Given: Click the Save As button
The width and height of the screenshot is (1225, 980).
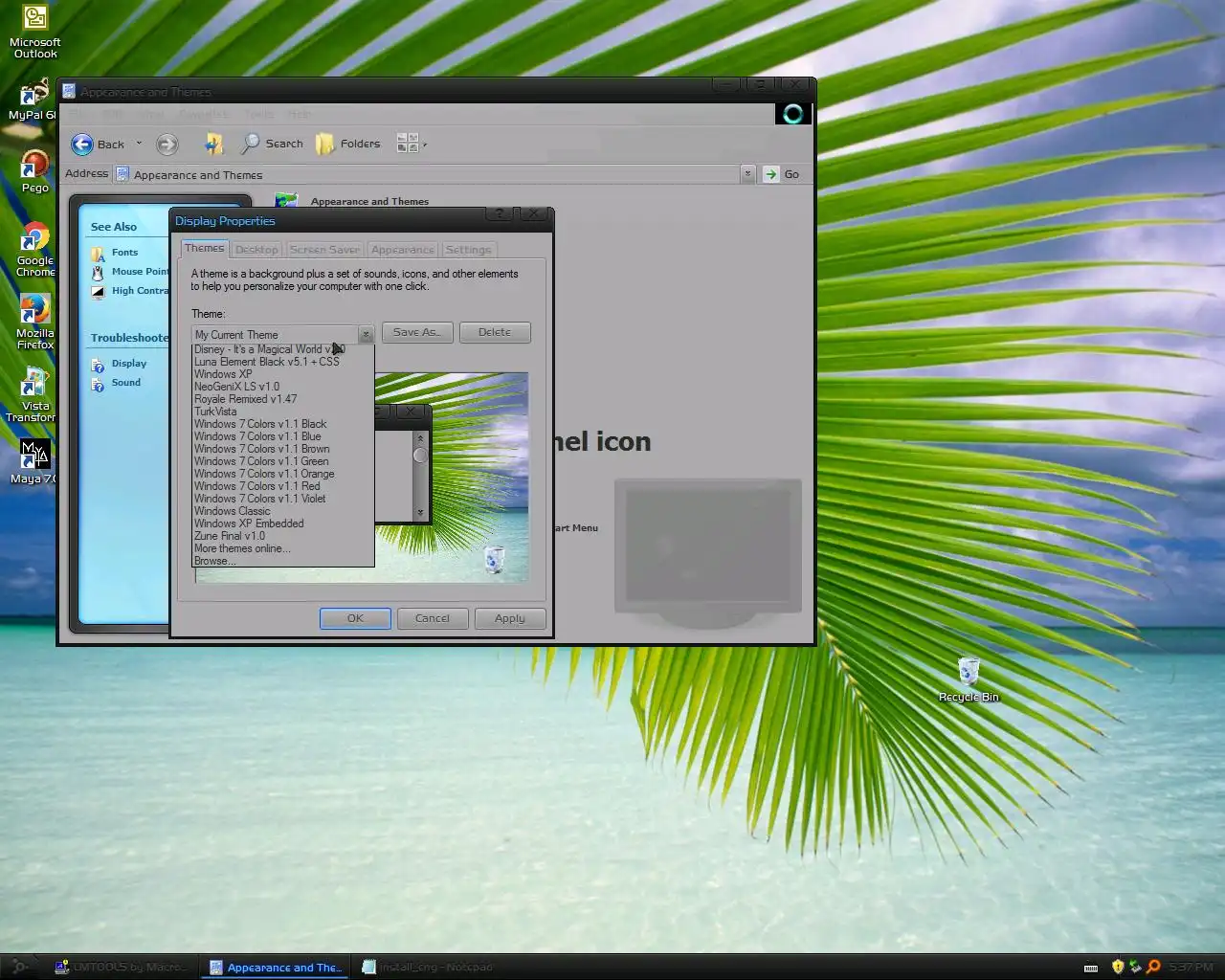Looking at the screenshot, I should pyautogui.click(x=417, y=332).
